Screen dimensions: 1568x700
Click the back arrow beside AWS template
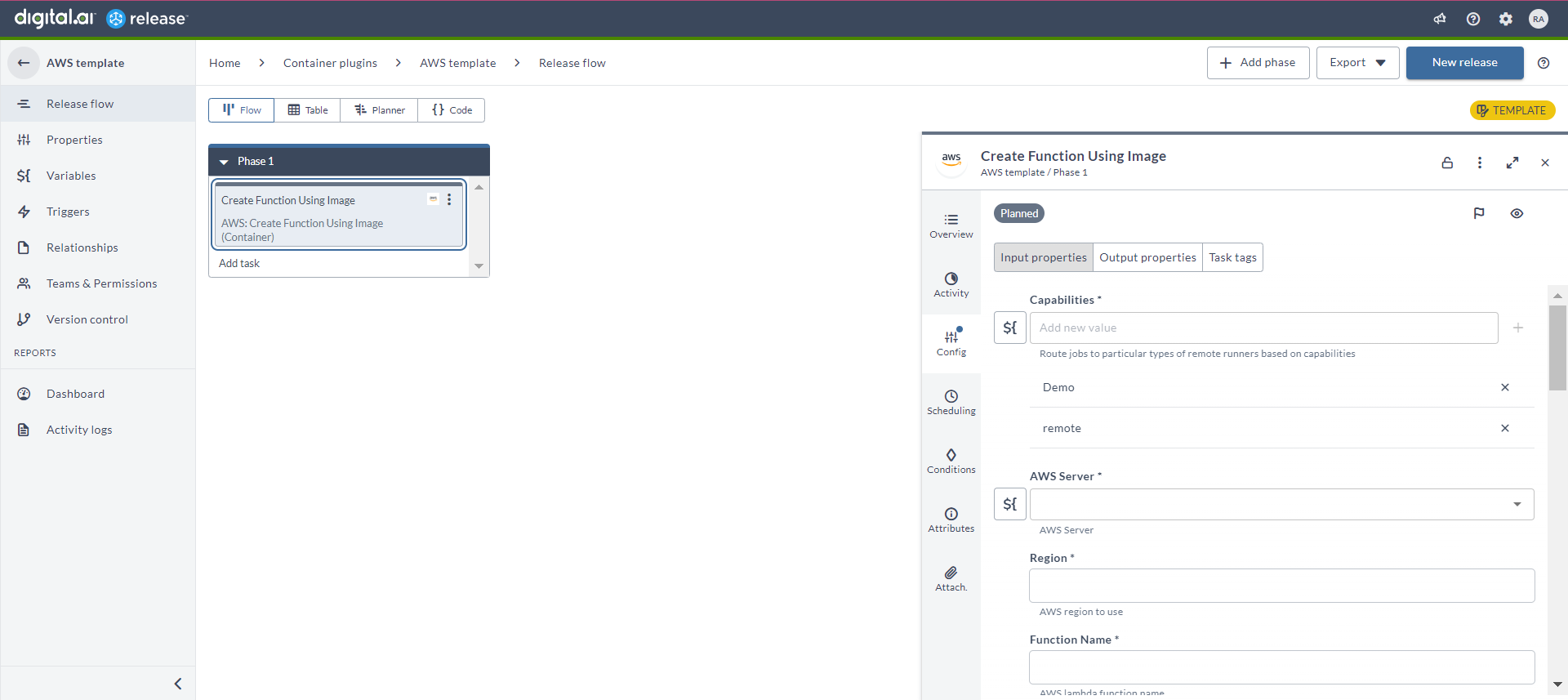24,63
